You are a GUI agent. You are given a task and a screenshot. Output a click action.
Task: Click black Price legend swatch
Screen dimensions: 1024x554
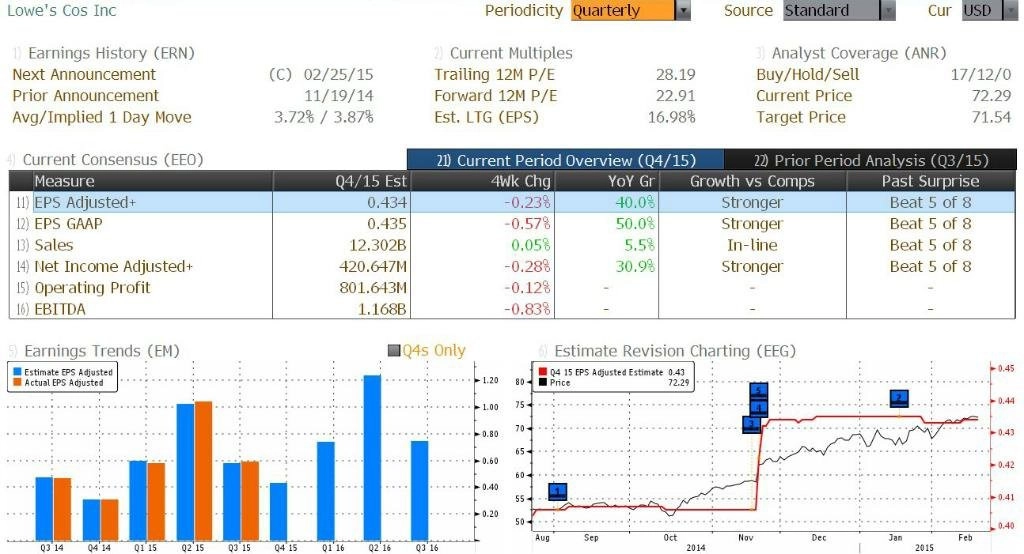click(542, 382)
